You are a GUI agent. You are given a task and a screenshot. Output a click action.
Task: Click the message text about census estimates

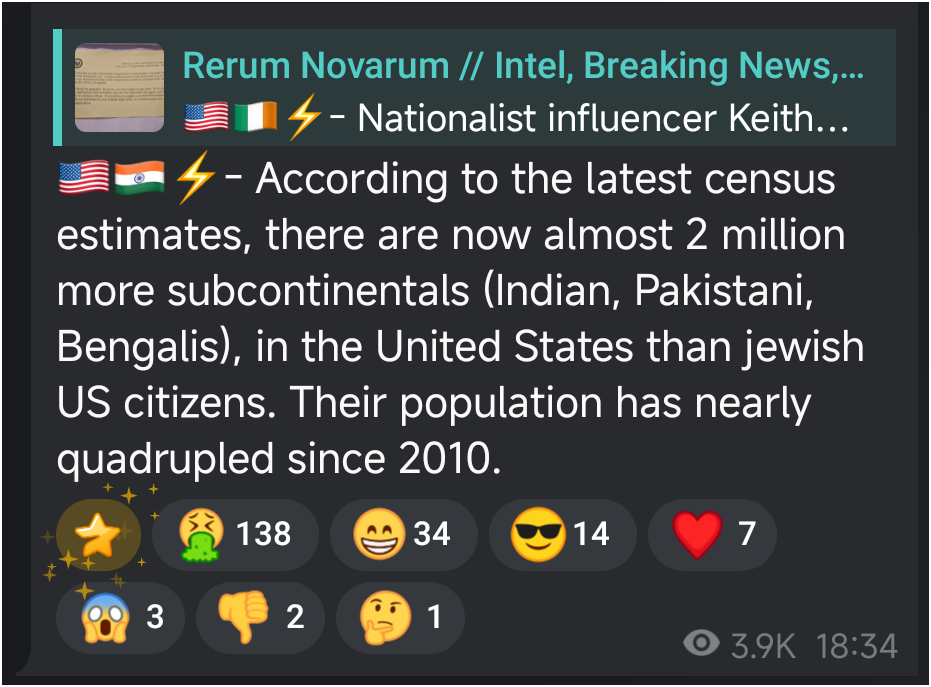(460, 318)
